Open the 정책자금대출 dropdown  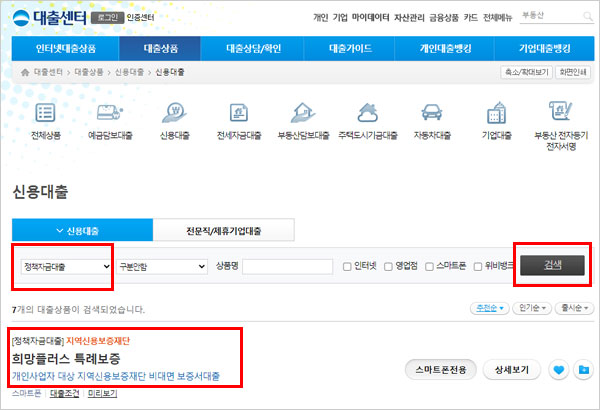click(x=66, y=266)
